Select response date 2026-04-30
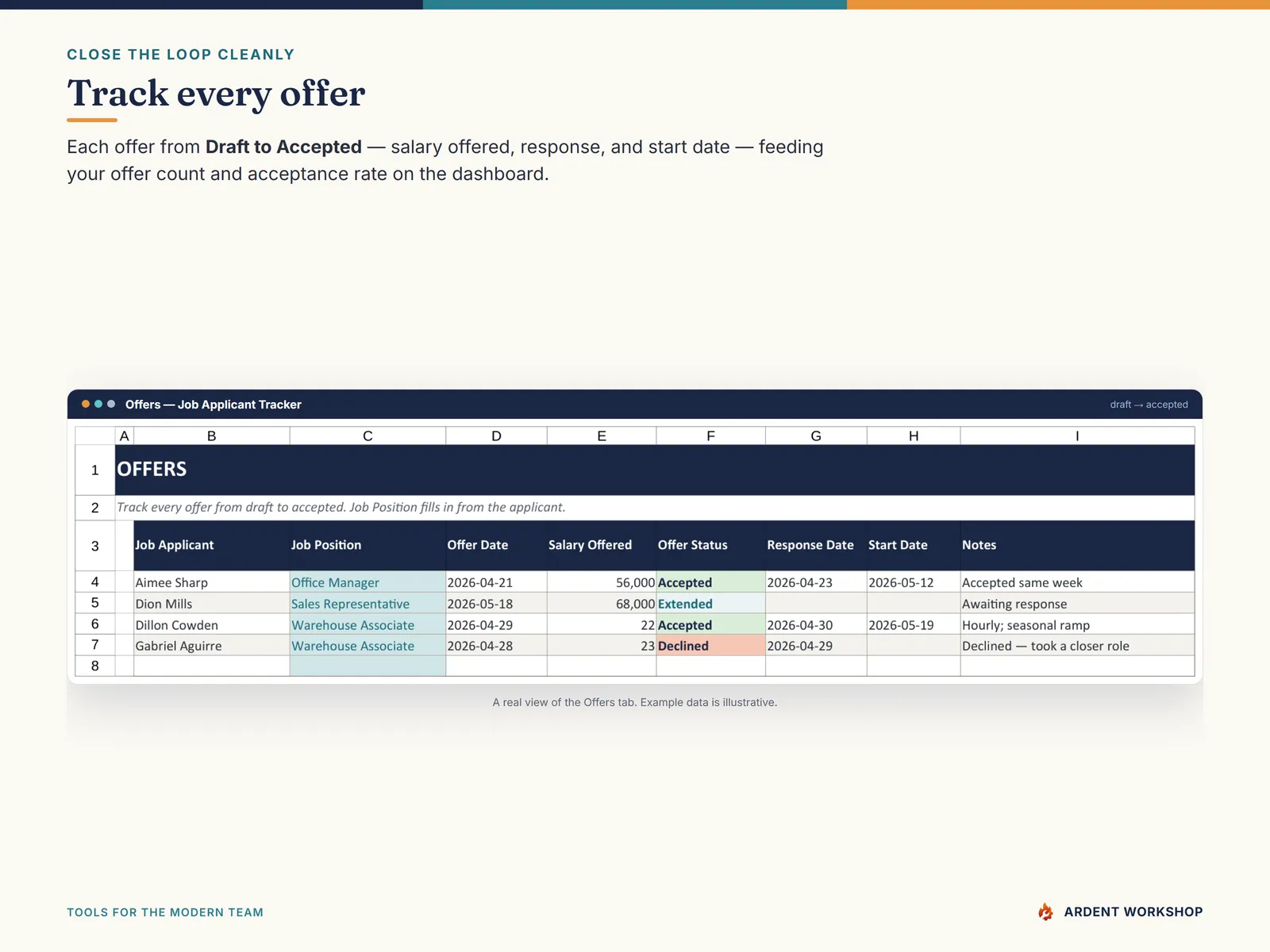Screen dimensions: 1270x952 [x=816, y=624]
